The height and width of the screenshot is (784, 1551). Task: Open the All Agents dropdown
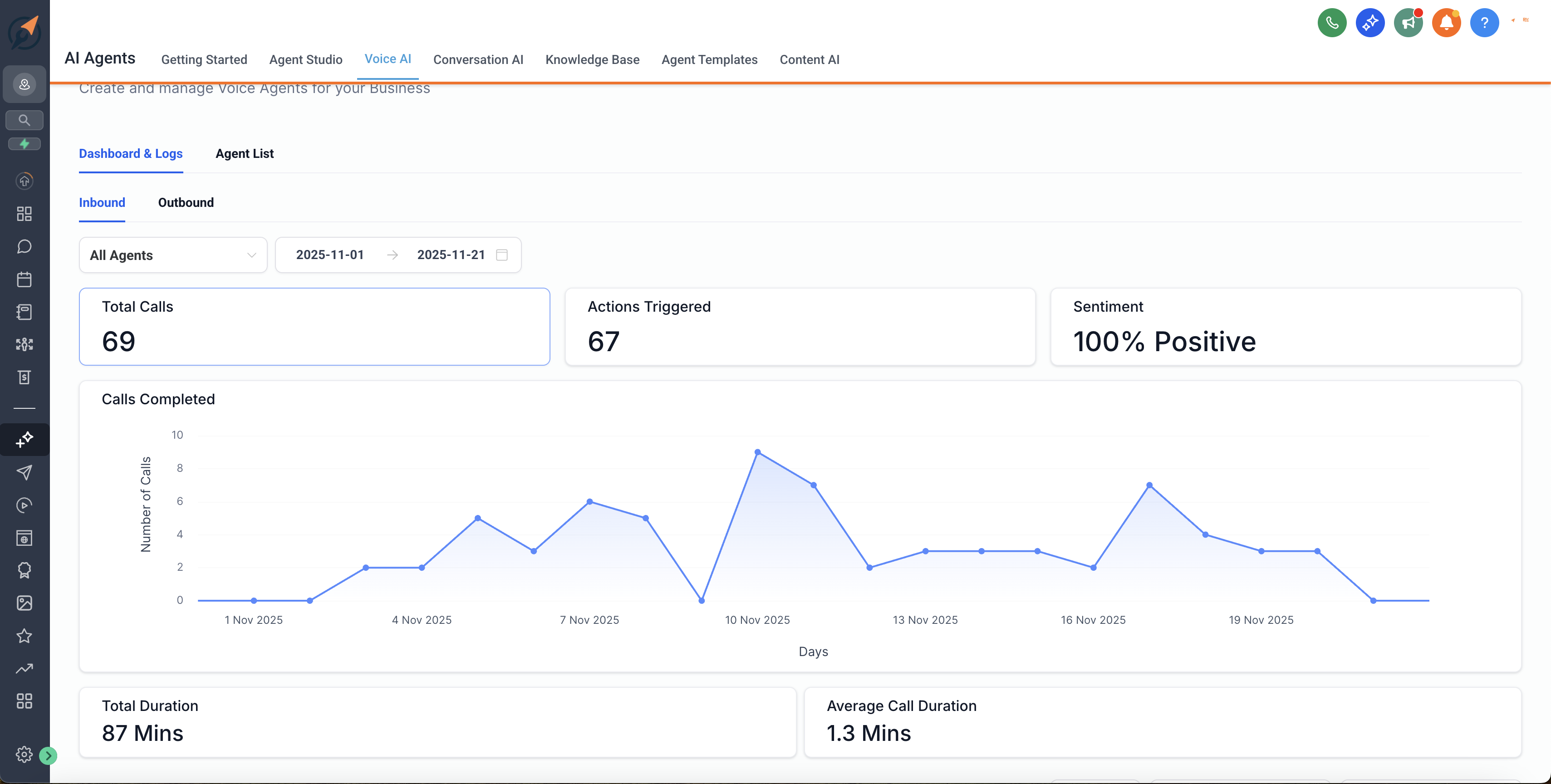[173, 255]
